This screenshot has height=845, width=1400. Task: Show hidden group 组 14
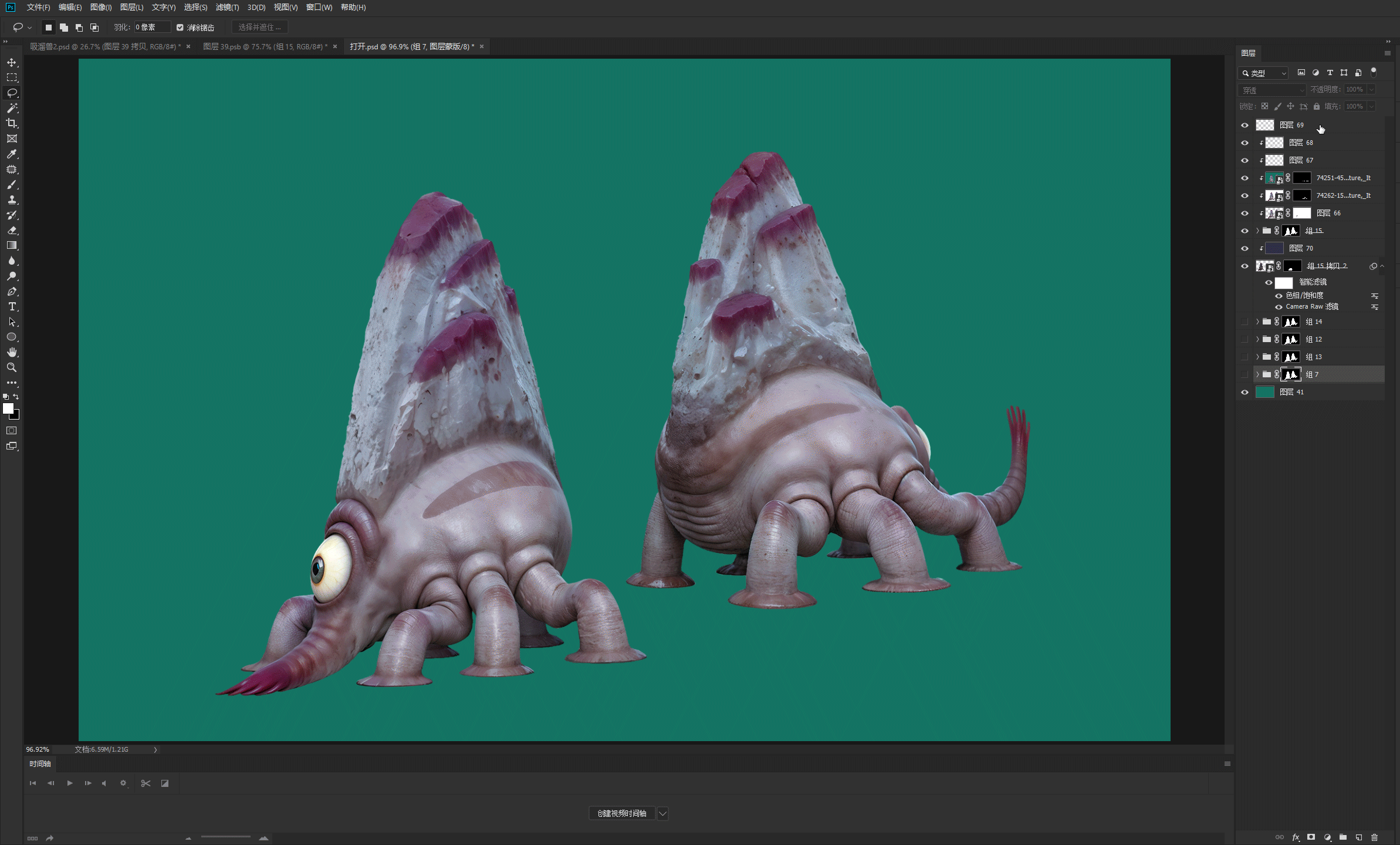click(1245, 322)
